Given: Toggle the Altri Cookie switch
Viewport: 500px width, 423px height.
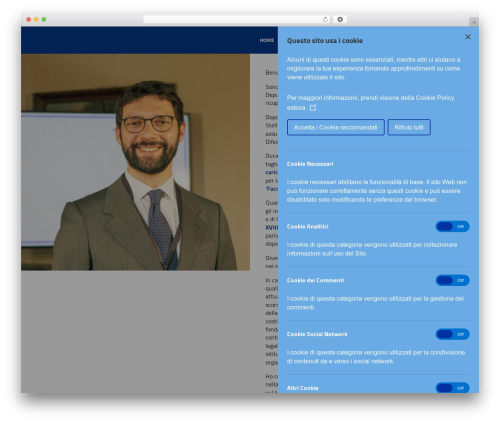Looking at the screenshot, I should tap(452, 388).
